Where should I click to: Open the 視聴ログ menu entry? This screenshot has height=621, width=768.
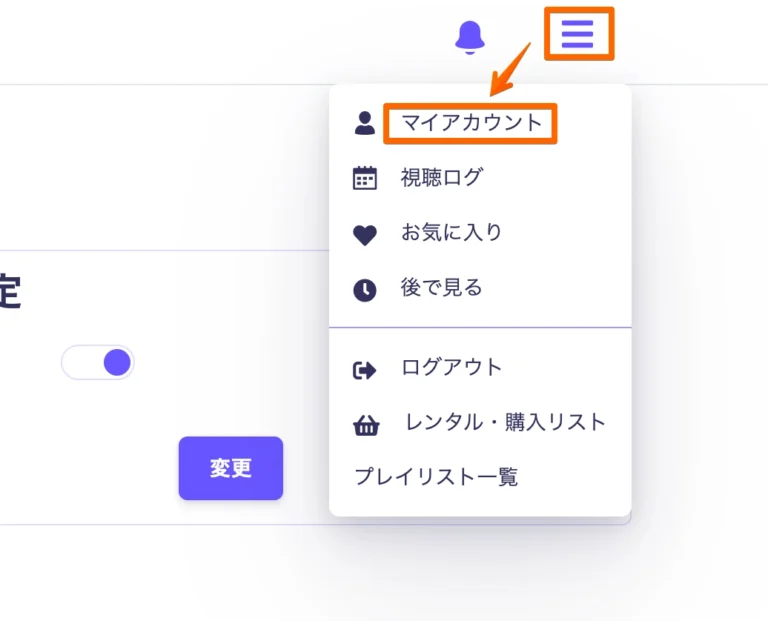[x=442, y=178]
